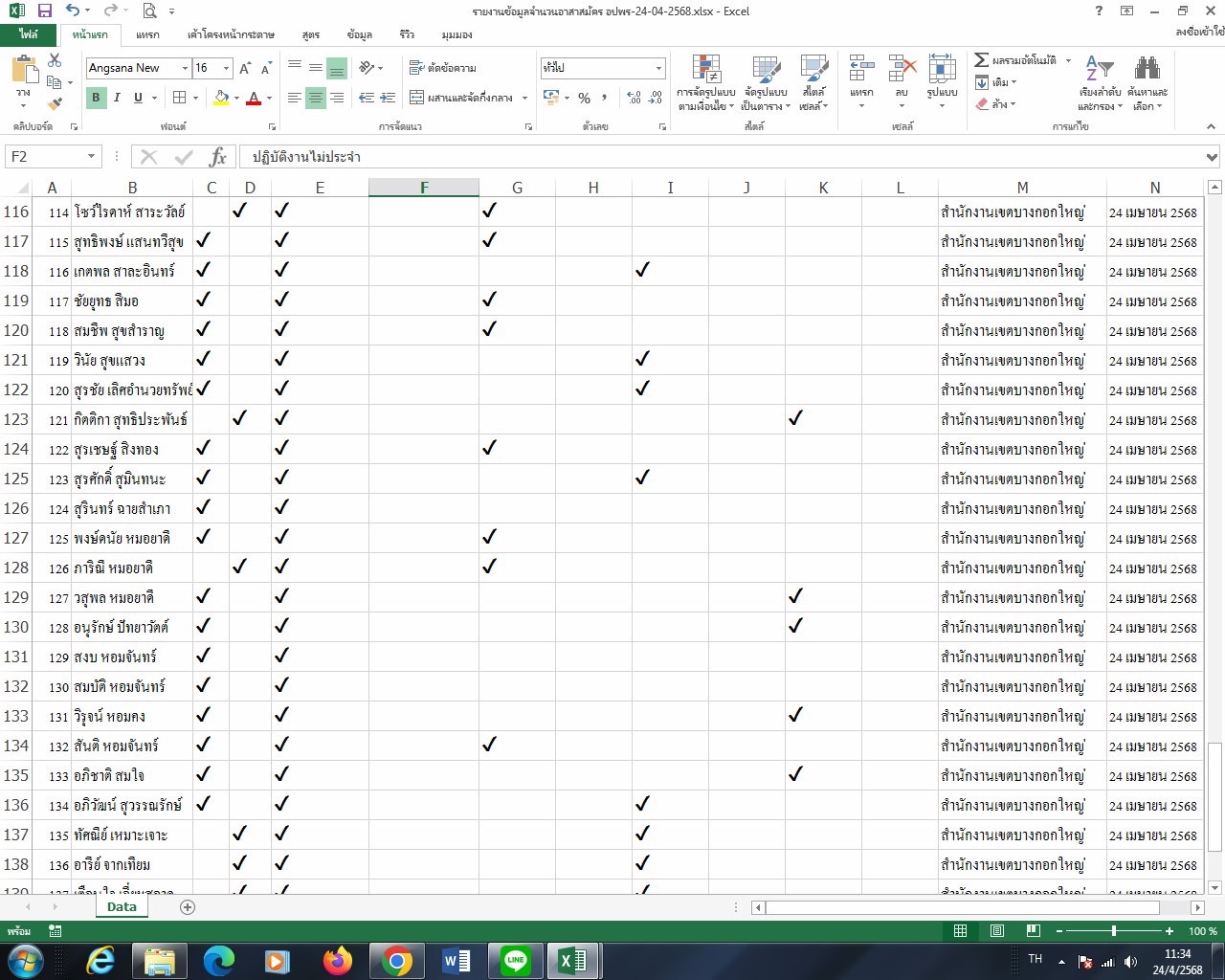Click the Save icon in quick access toolbar
This screenshot has height=980, width=1225.
point(45,11)
